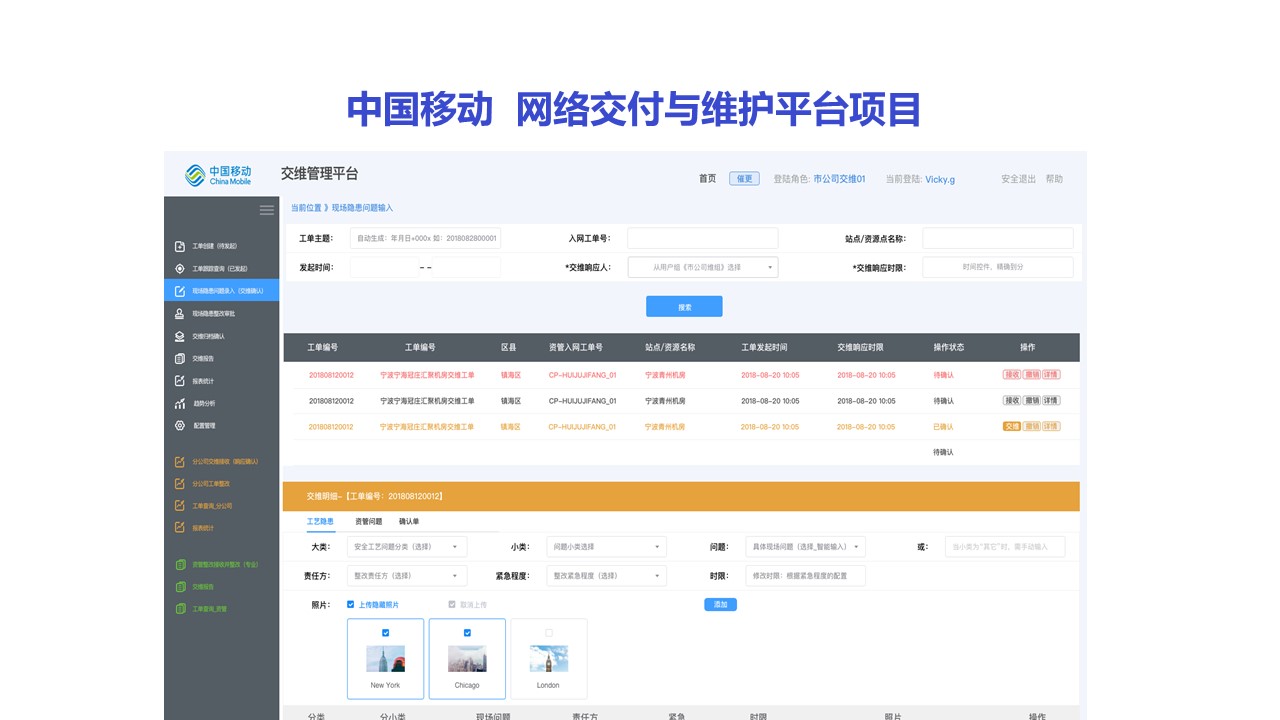
Task: Click 现场隐患问题输入 breadcrumb text
Action: [362, 208]
